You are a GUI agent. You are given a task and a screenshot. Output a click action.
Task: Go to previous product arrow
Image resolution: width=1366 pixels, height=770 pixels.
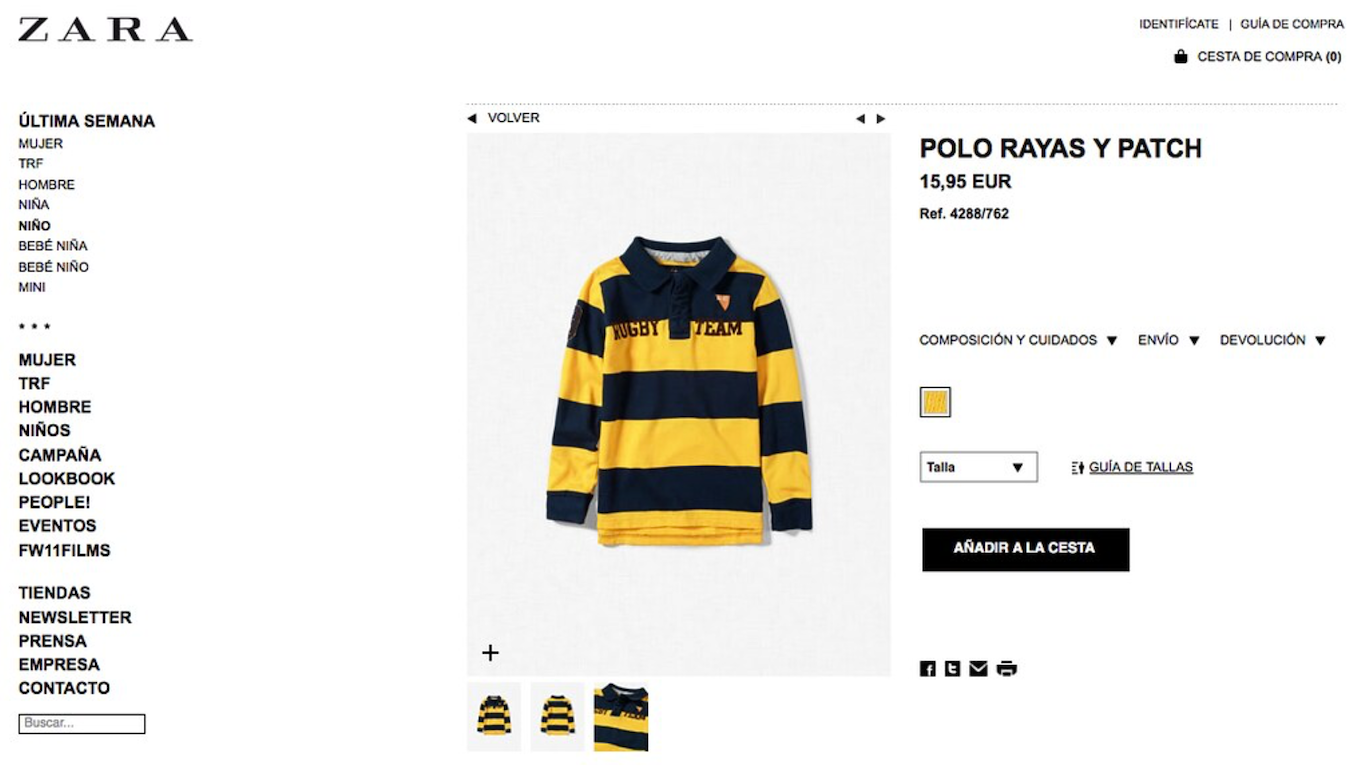pyautogui.click(x=860, y=119)
